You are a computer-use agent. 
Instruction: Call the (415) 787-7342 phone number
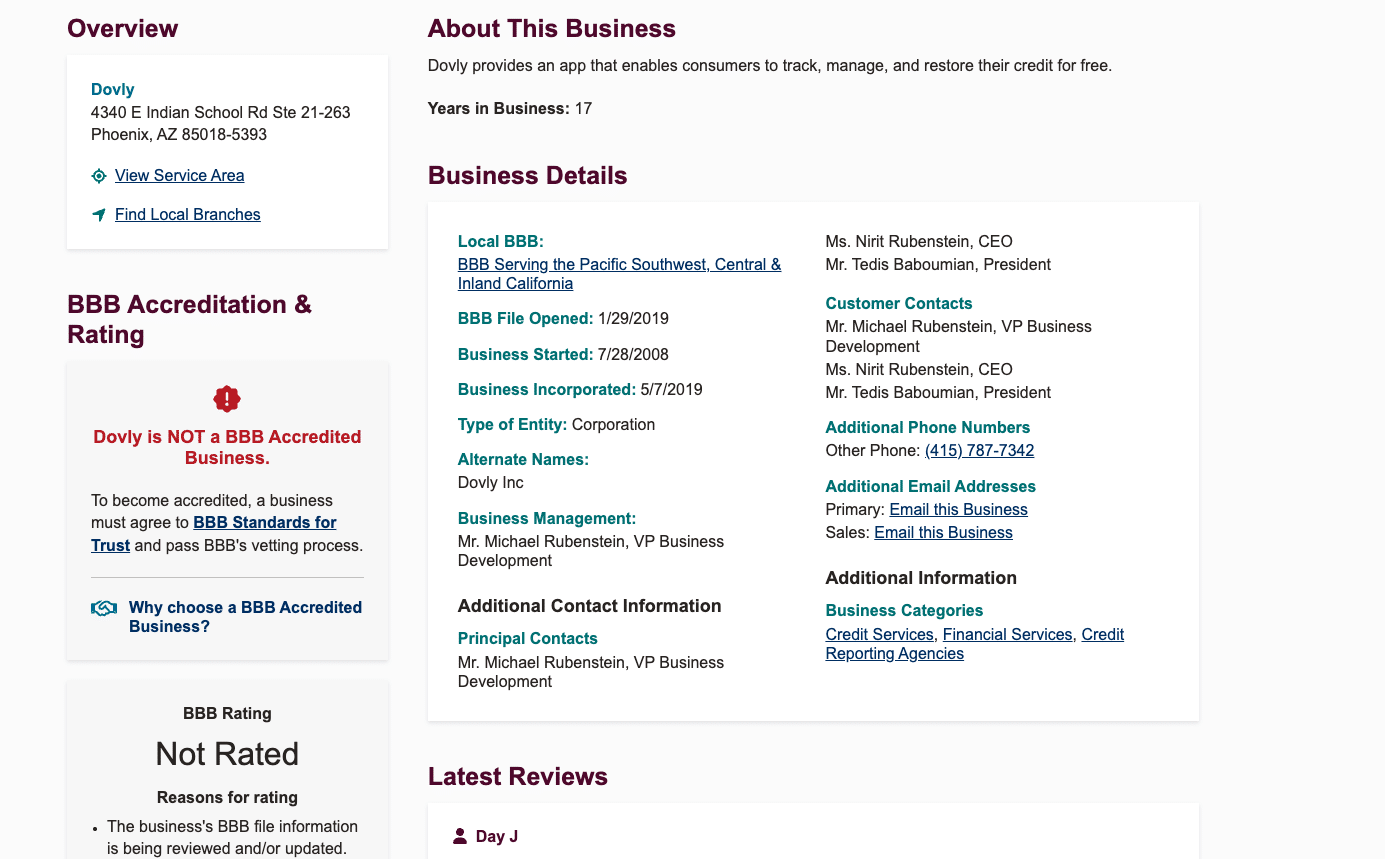(979, 450)
